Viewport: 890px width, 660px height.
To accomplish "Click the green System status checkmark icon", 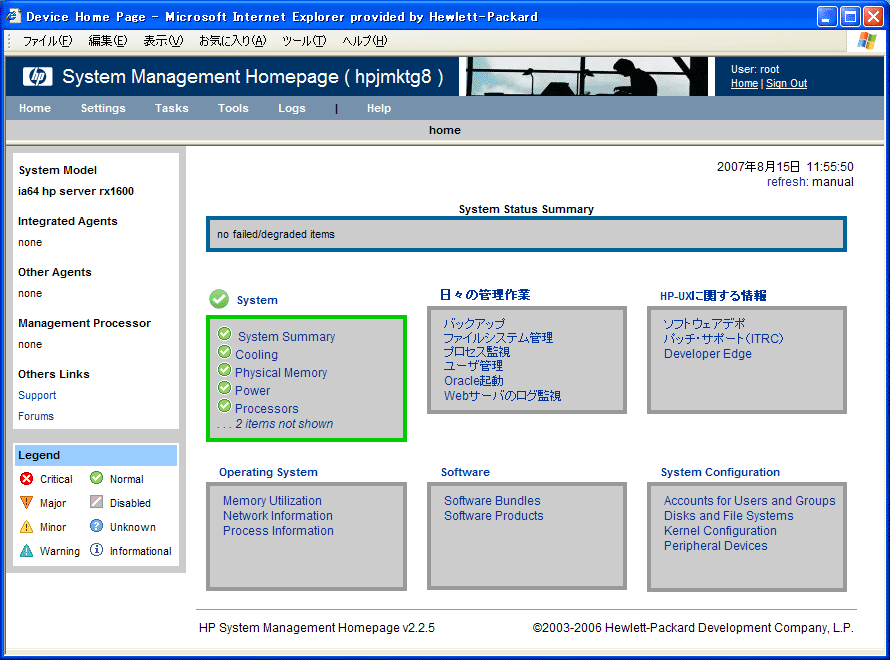I will [x=219, y=299].
